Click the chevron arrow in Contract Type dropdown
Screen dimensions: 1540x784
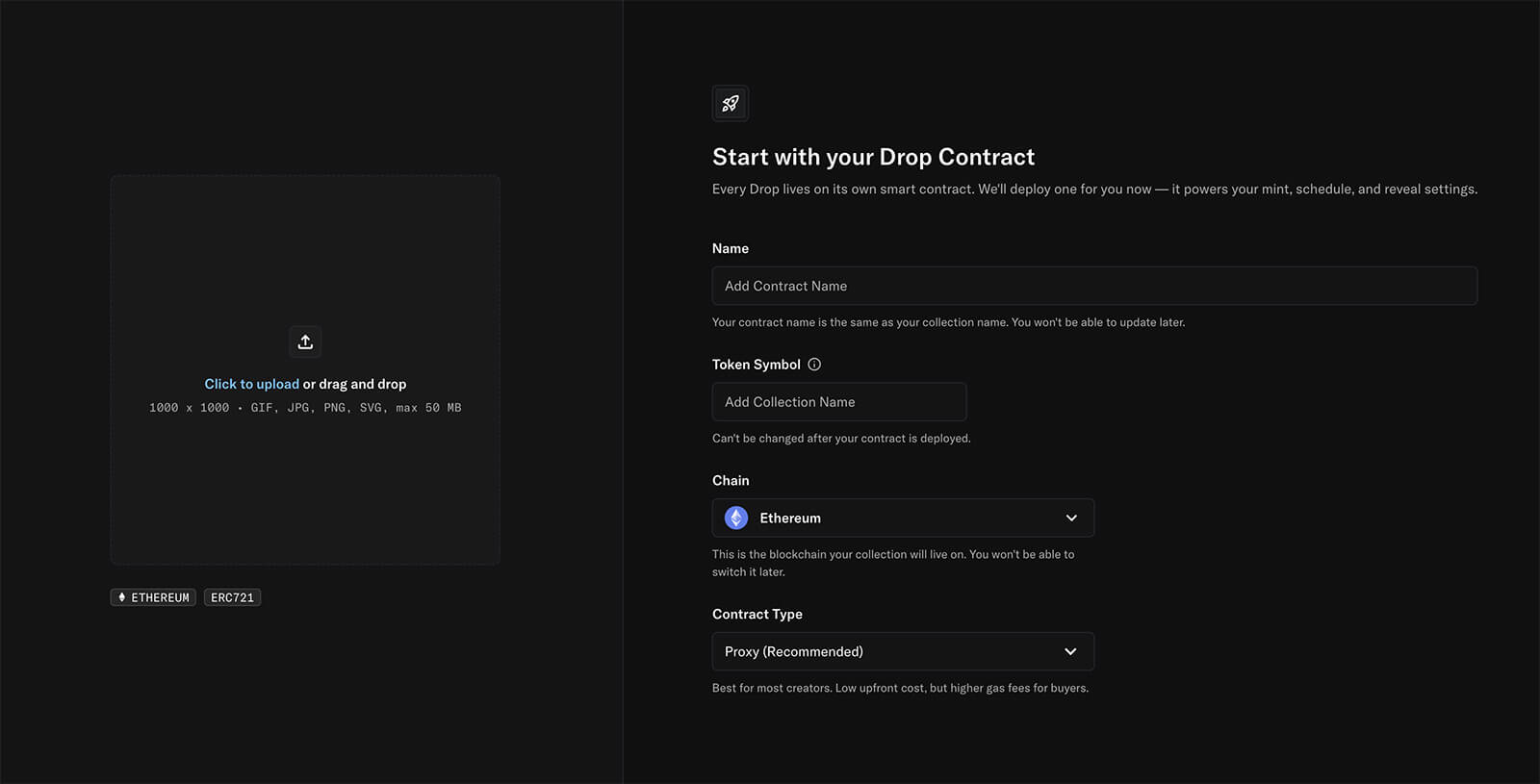(1070, 651)
